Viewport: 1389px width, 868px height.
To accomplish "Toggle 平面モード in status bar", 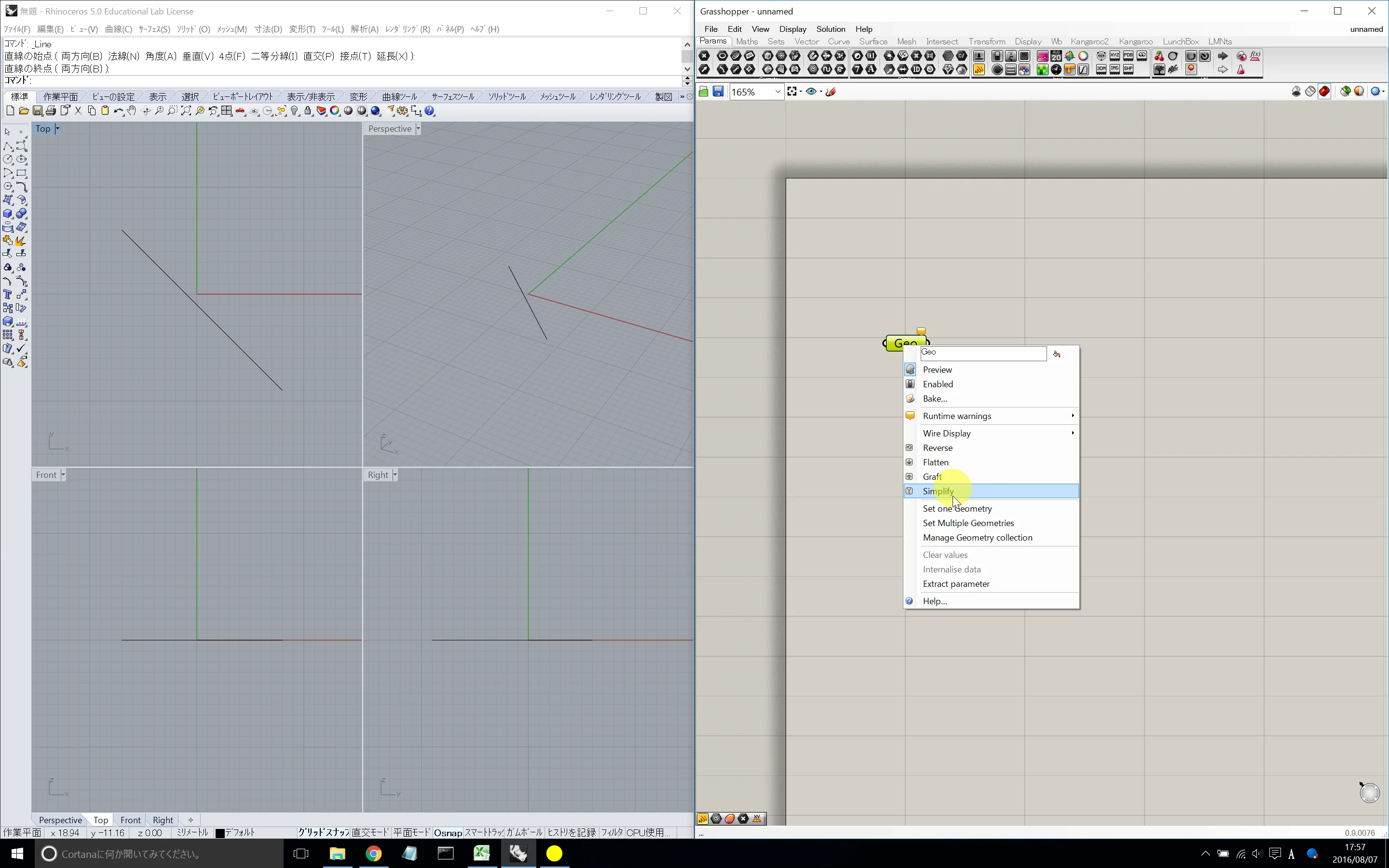I will (x=411, y=832).
